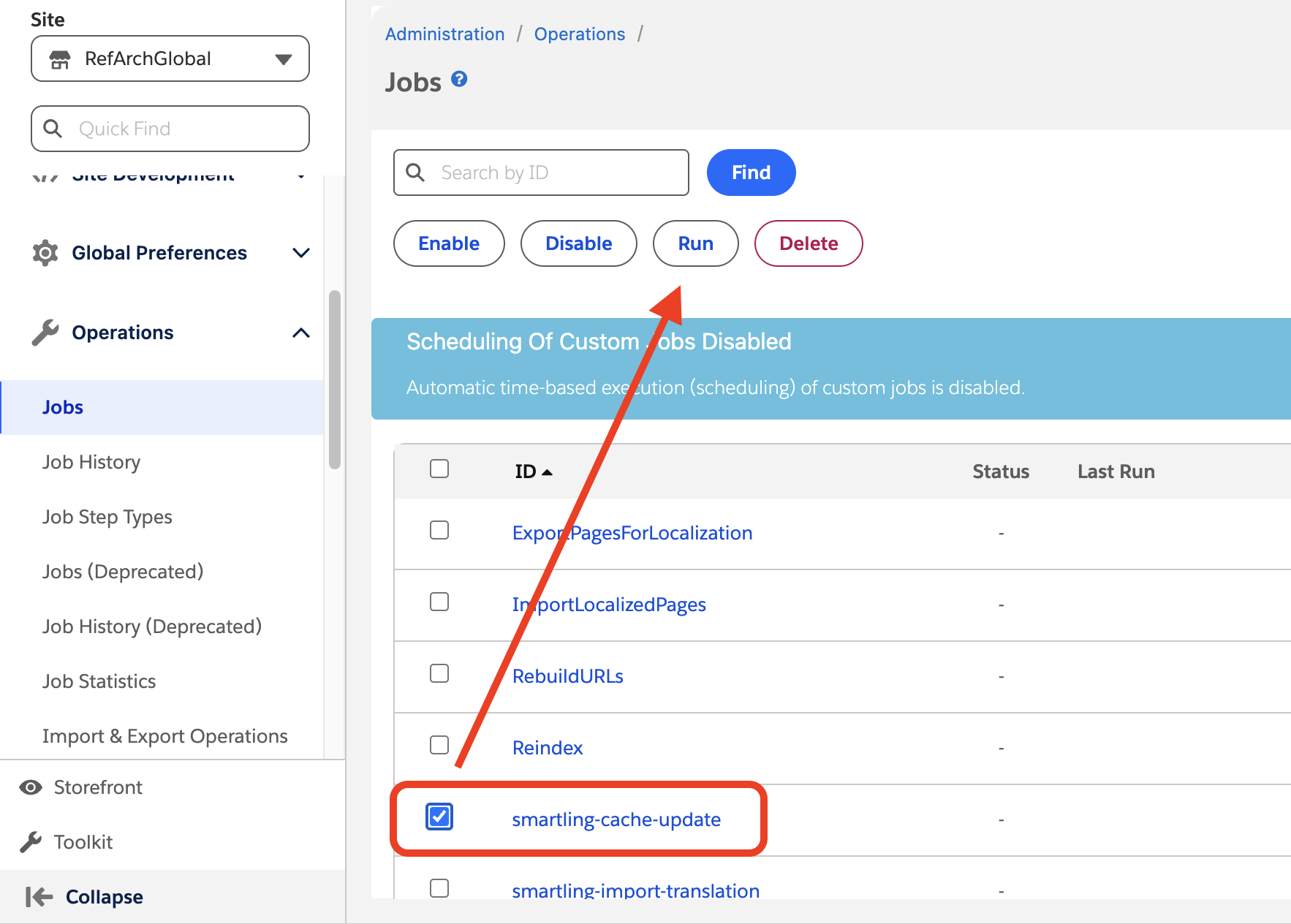Open Job Step Types page

[x=107, y=517]
